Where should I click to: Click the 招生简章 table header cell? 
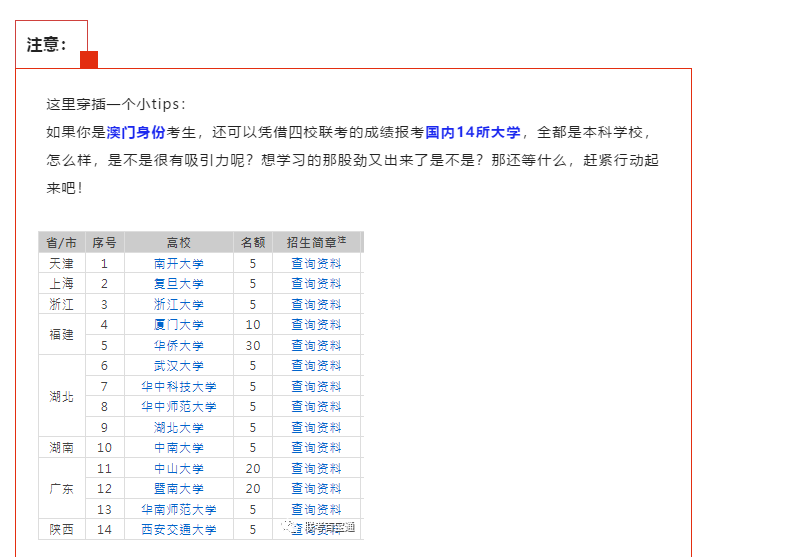pos(316,243)
